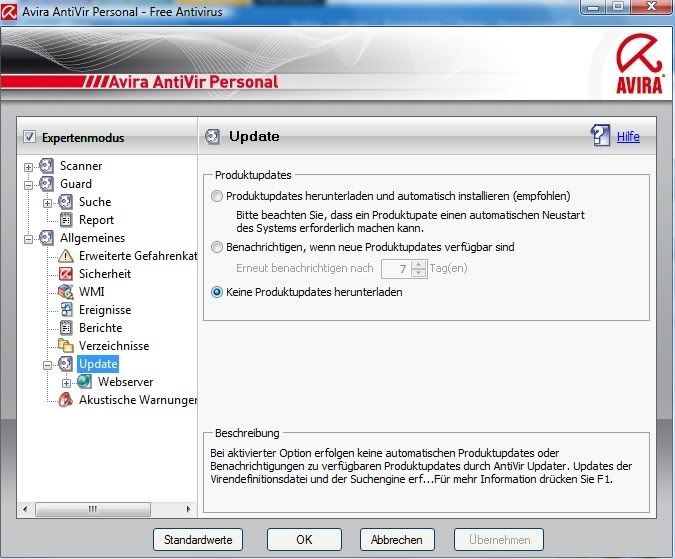The height and width of the screenshot is (559, 675).
Task: Toggle the Expertenmodus checkbox
Action: 29,137
